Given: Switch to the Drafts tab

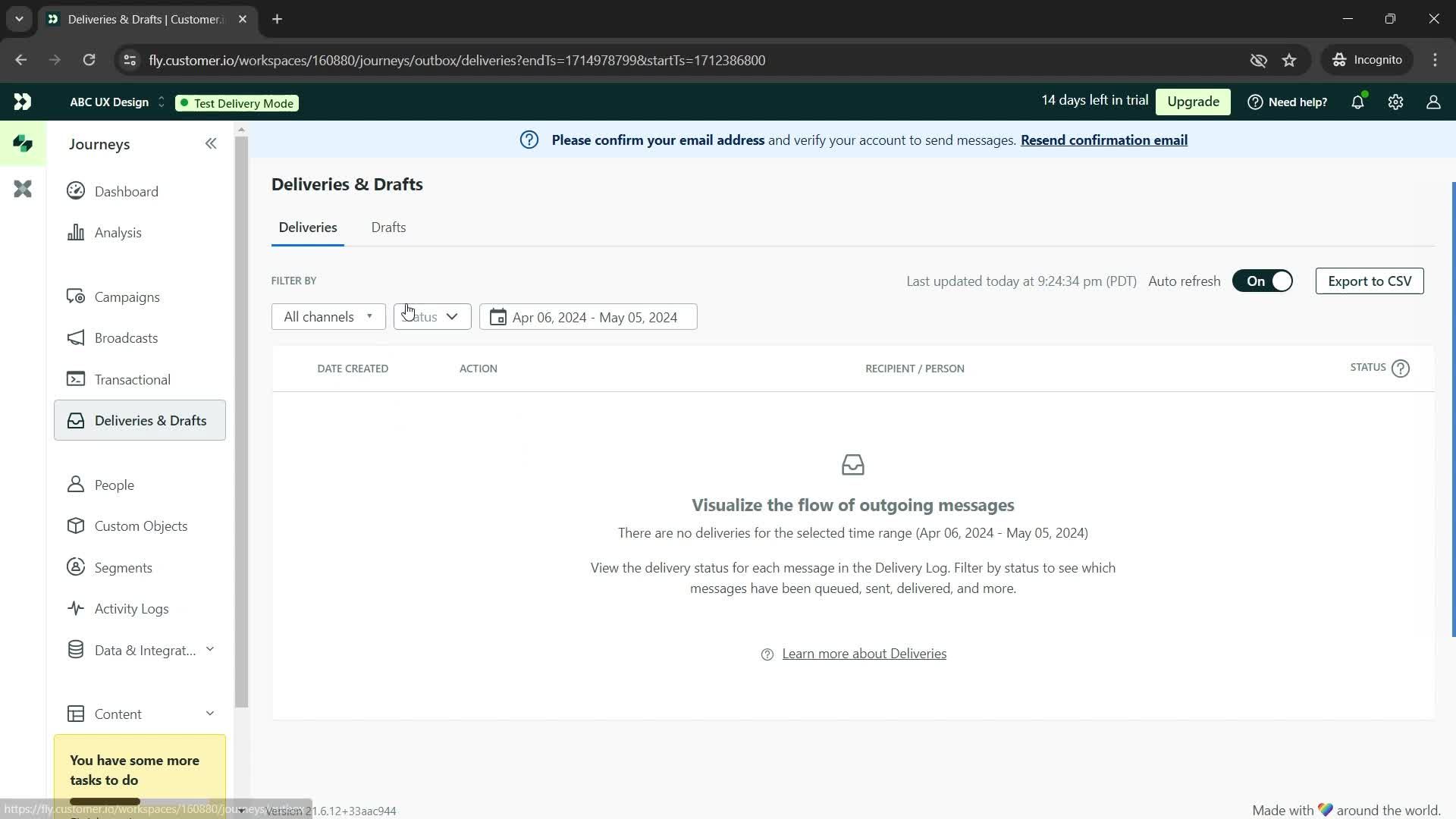Looking at the screenshot, I should (390, 227).
